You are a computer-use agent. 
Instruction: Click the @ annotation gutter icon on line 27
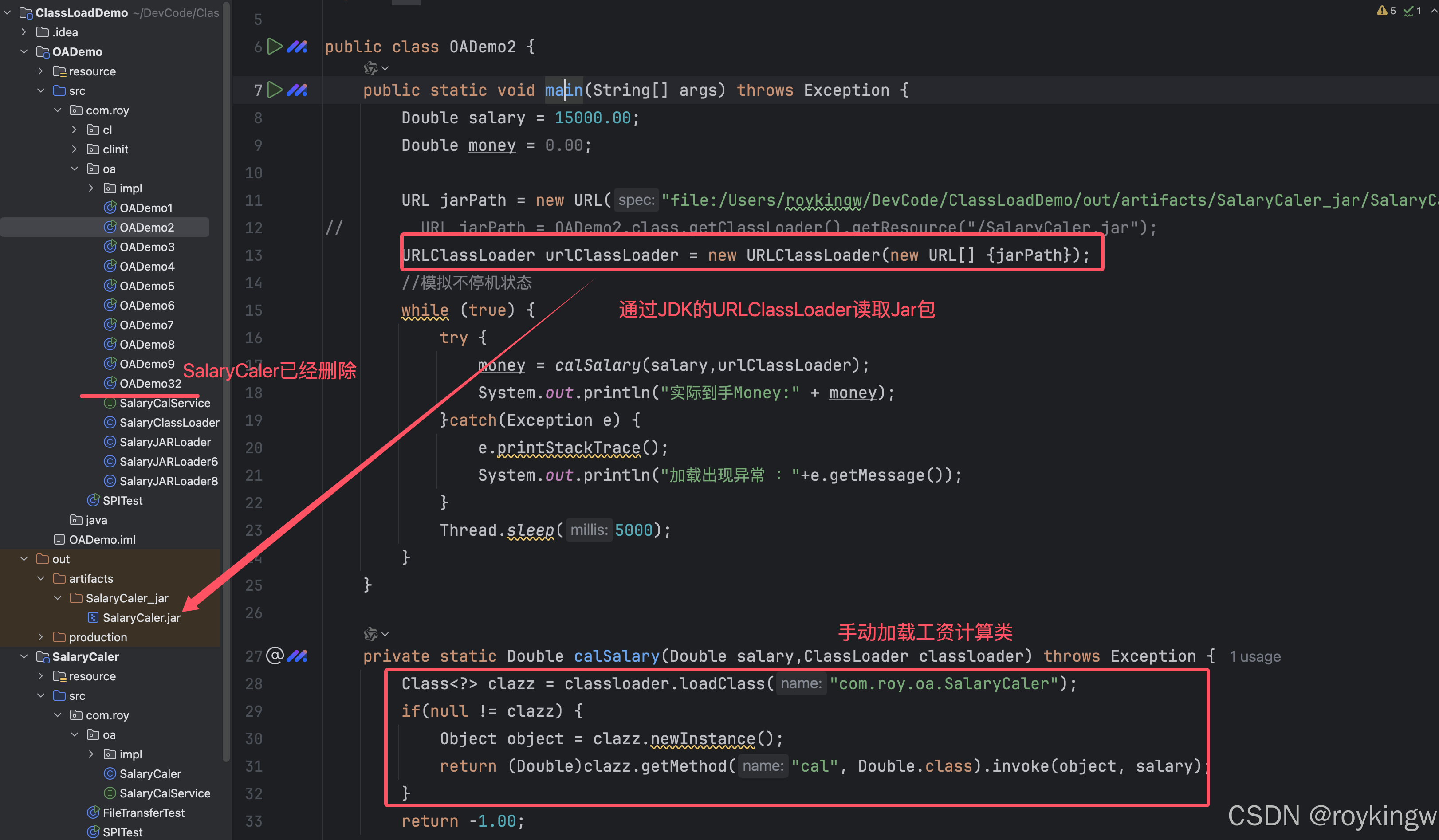[x=275, y=656]
